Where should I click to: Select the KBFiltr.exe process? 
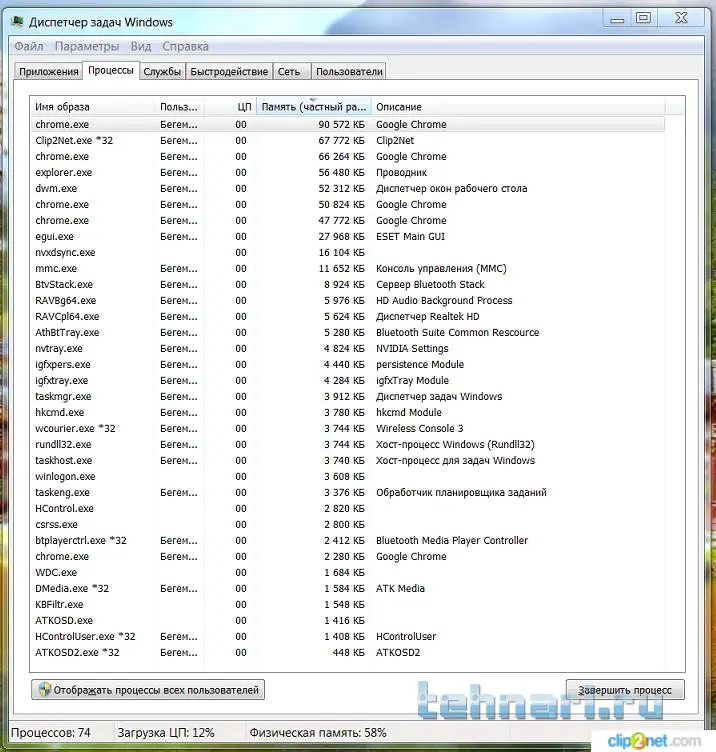click(x=347, y=604)
